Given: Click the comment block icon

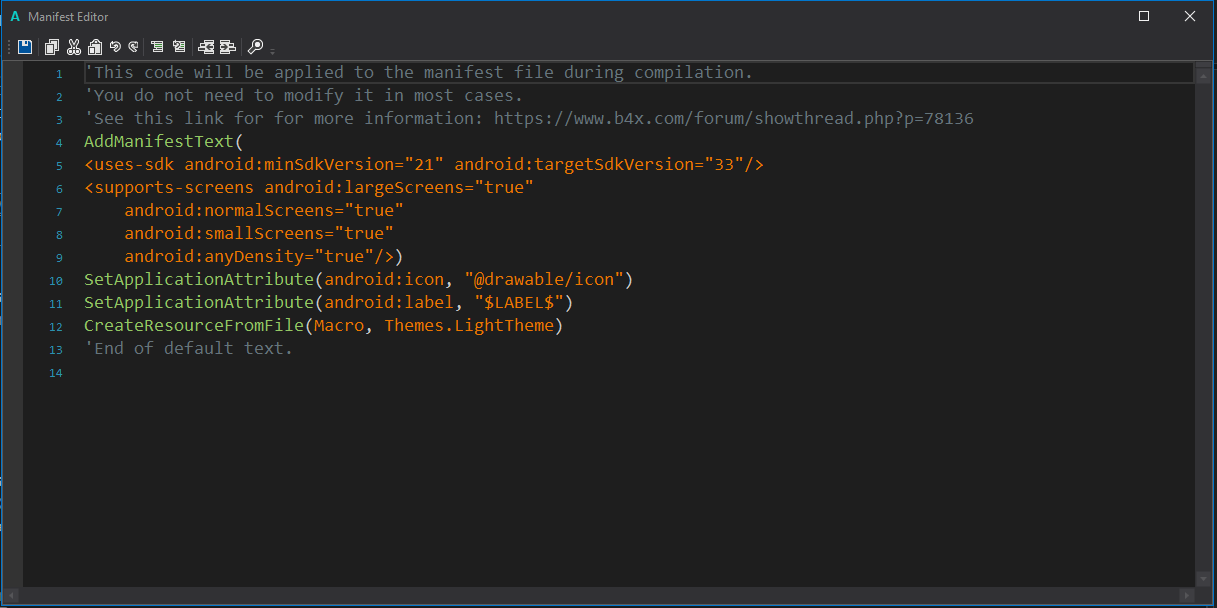Looking at the screenshot, I should 157,46.
